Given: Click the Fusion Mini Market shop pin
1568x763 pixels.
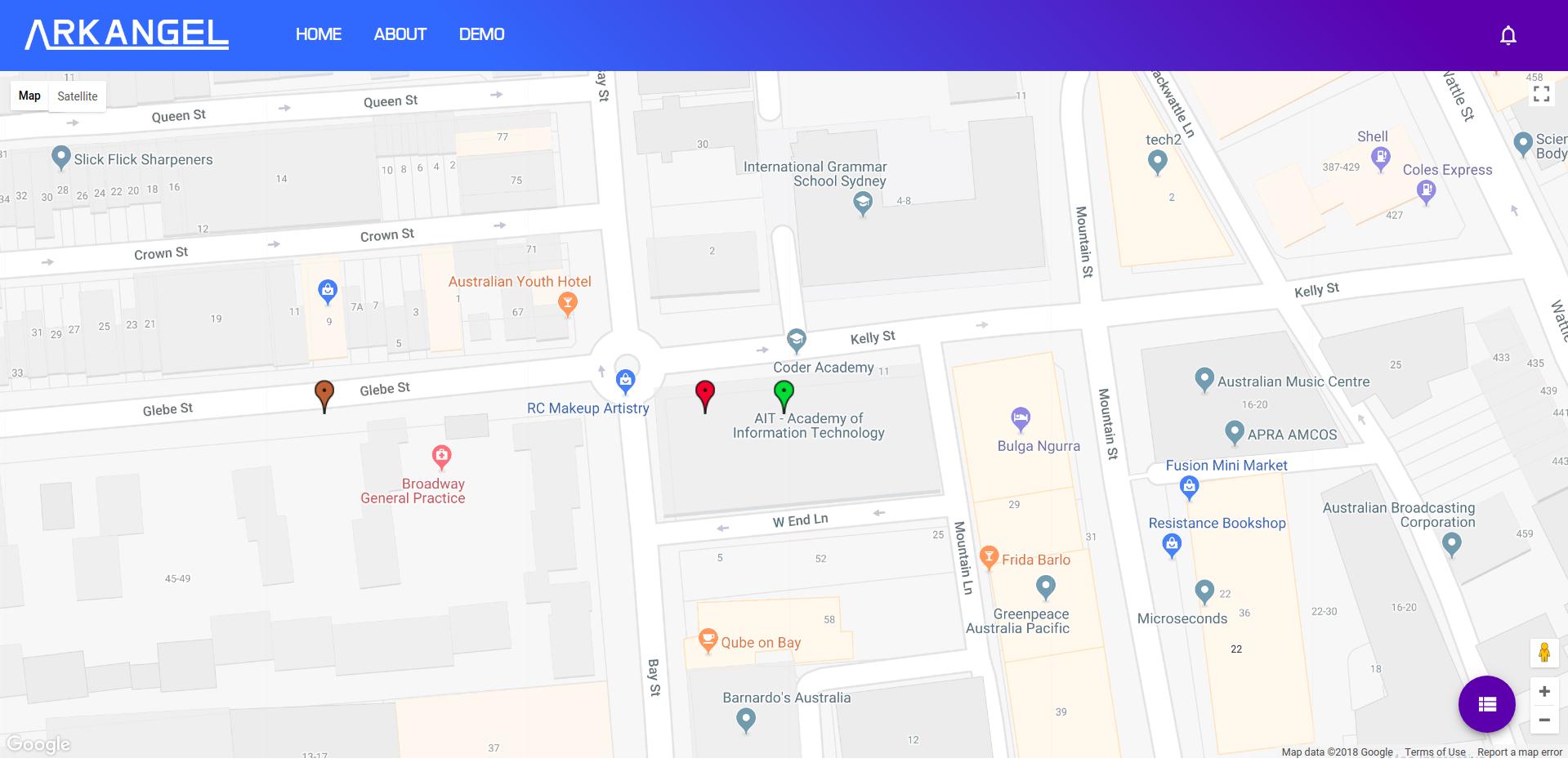Looking at the screenshot, I should click(1189, 489).
